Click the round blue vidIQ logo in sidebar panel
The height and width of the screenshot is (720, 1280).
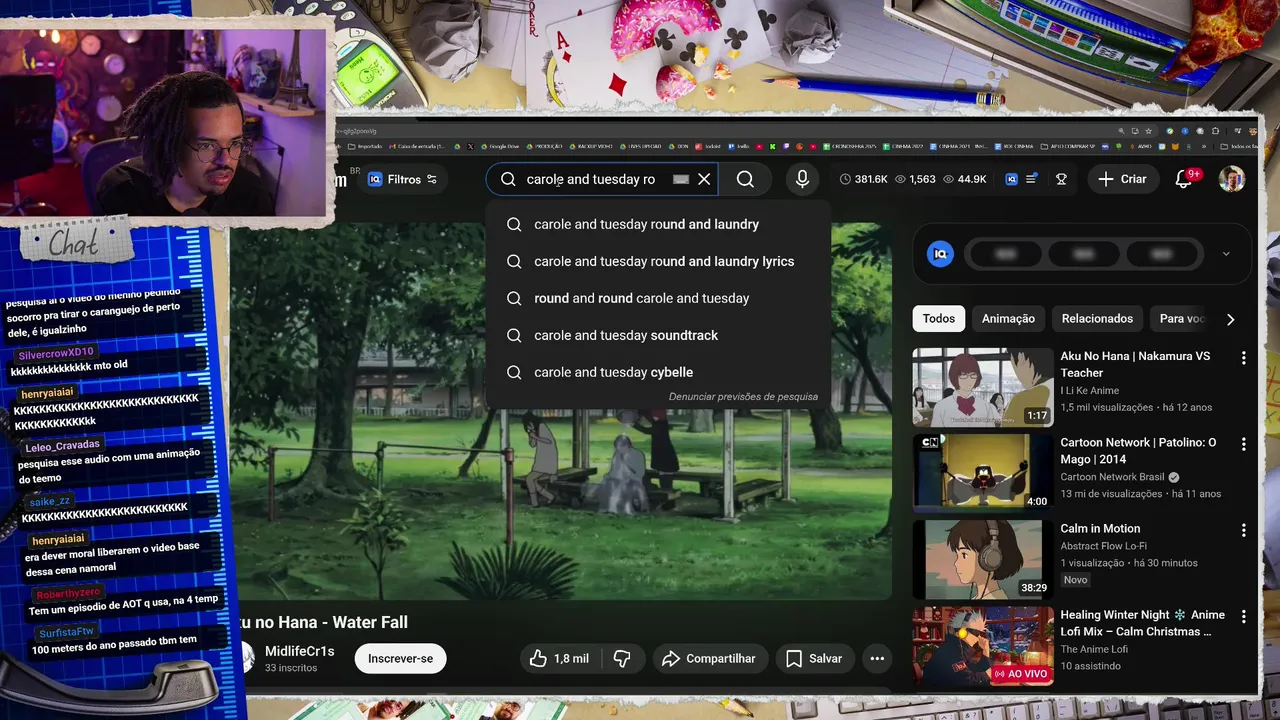940,254
